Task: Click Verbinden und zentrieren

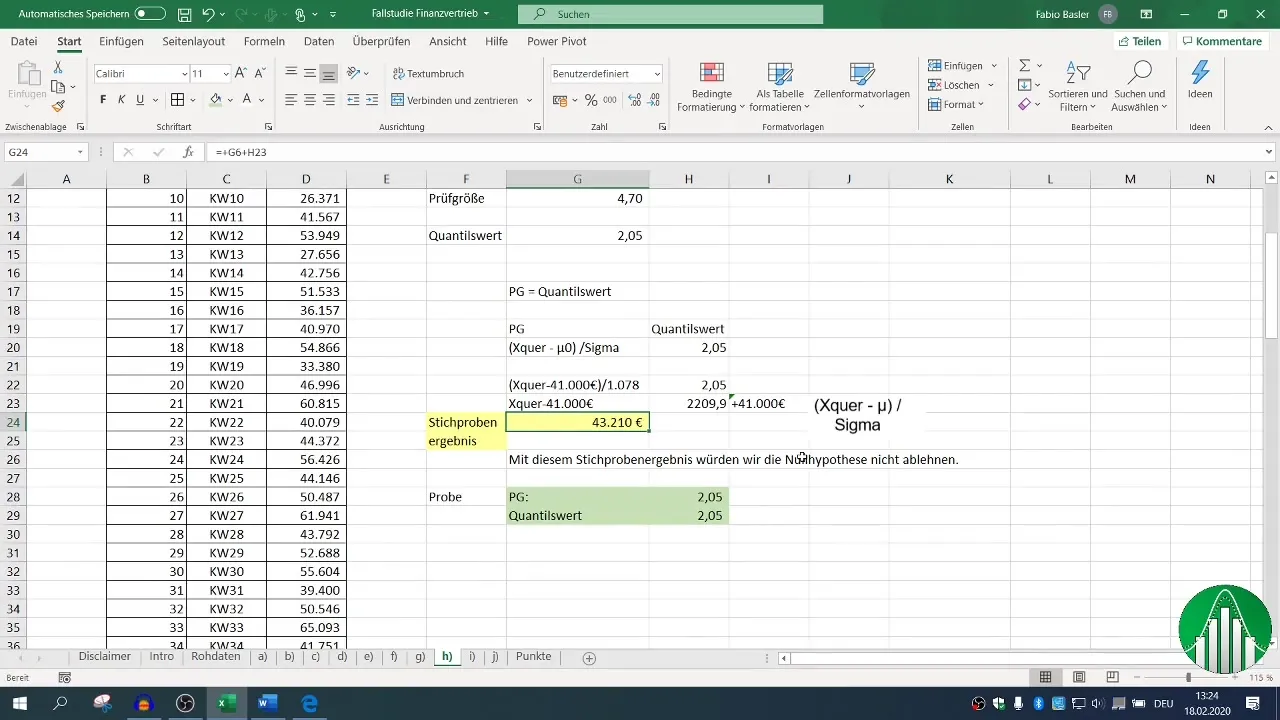Action: (455, 100)
